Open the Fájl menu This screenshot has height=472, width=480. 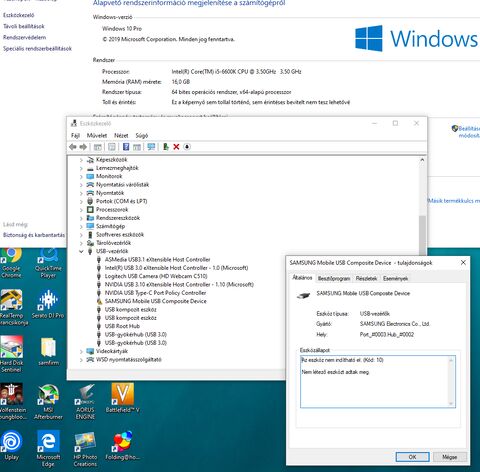point(75,135)
